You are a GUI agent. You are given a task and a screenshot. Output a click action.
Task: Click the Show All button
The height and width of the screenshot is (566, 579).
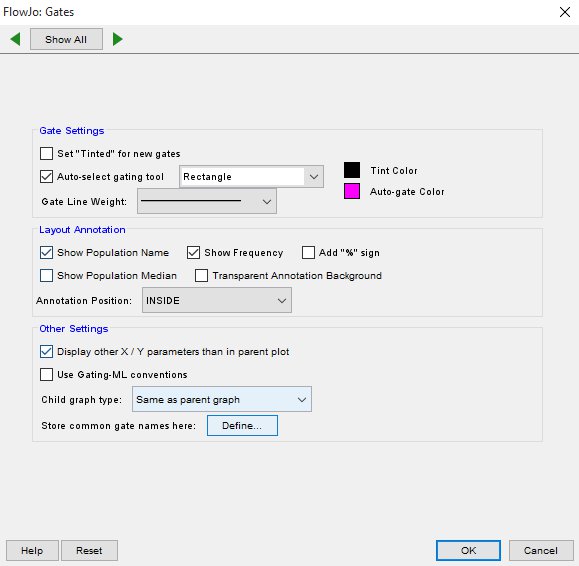pyautogui.click(x=66, y=39)
